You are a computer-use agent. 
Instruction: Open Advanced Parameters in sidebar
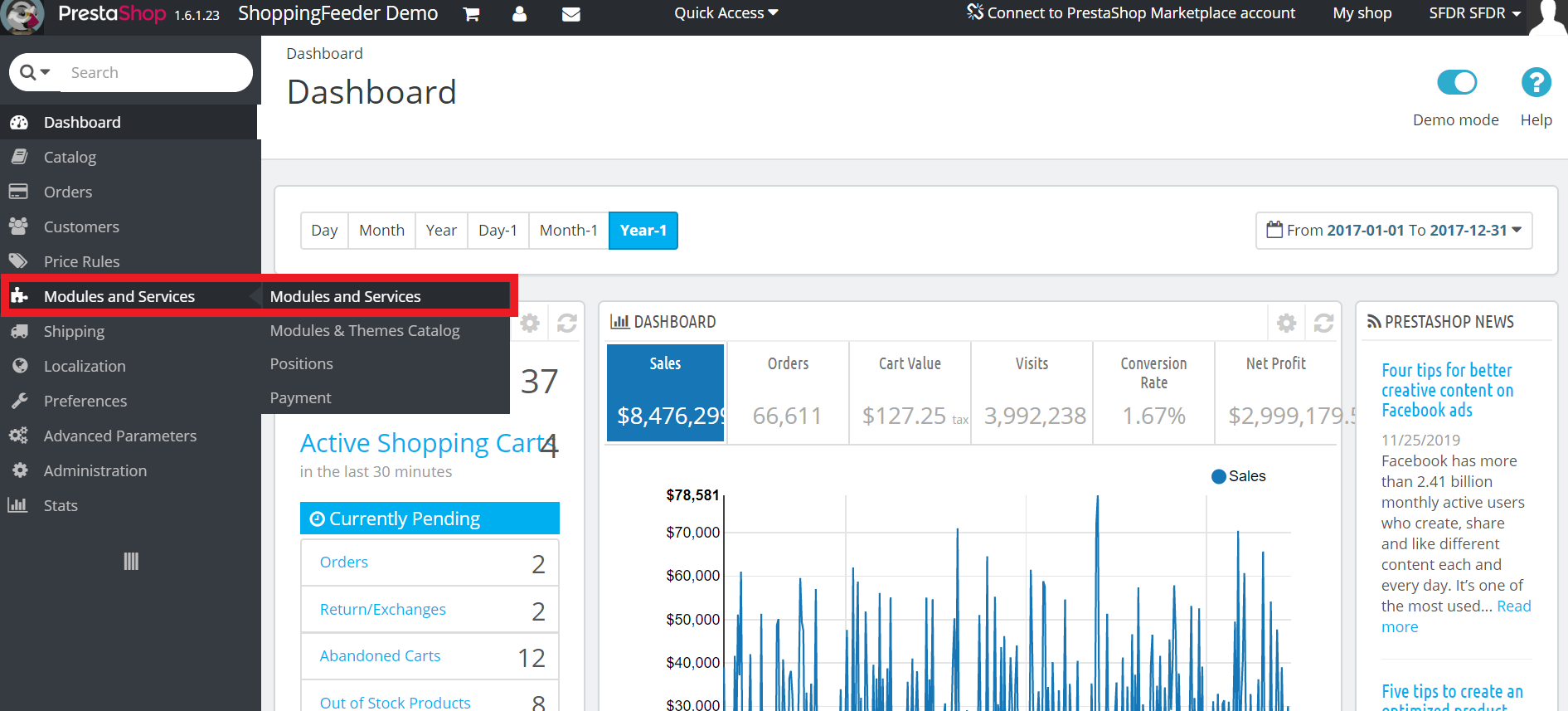[120, 436]
